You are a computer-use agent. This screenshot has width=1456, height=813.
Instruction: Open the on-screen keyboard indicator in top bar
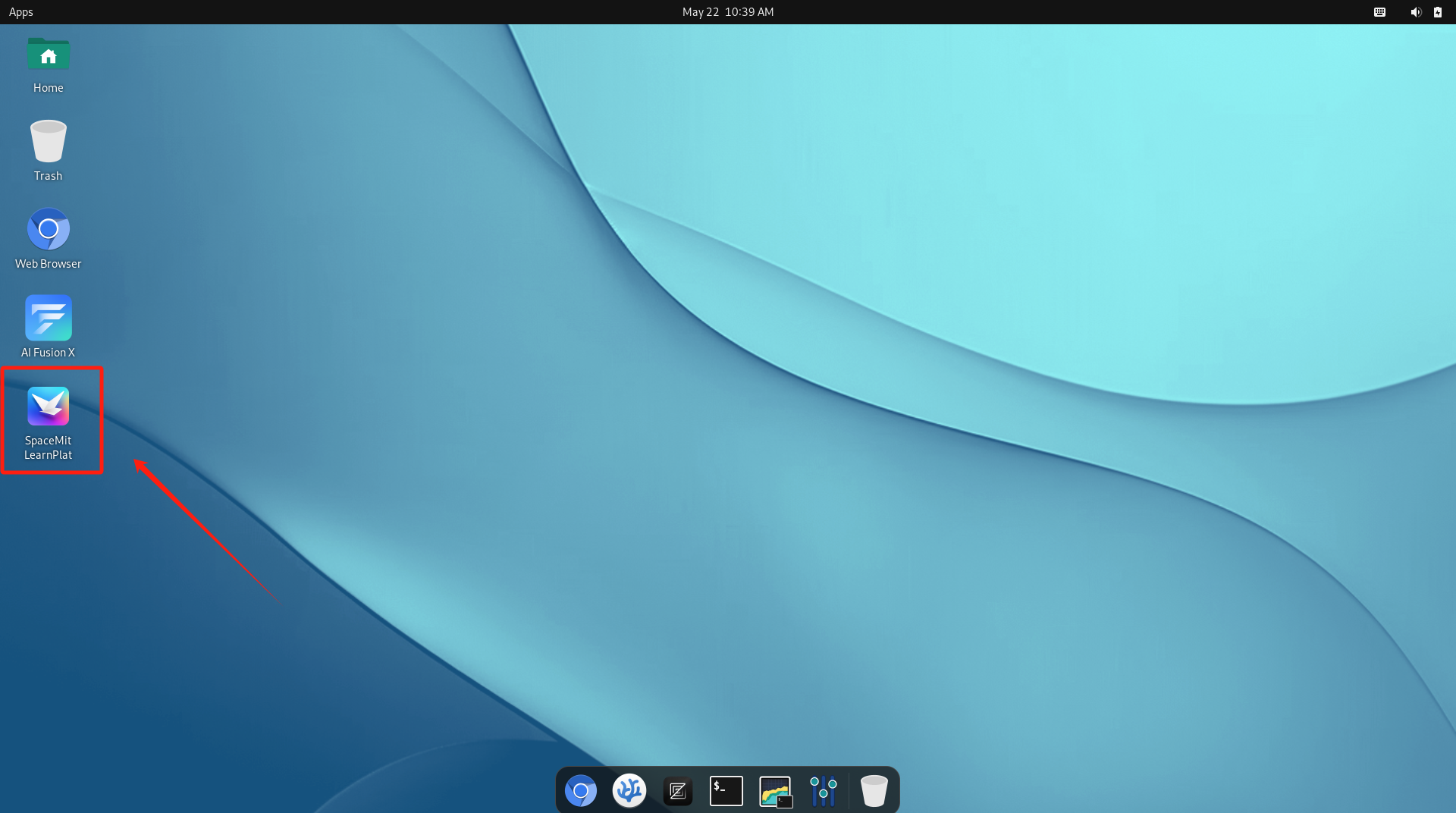1380,12
